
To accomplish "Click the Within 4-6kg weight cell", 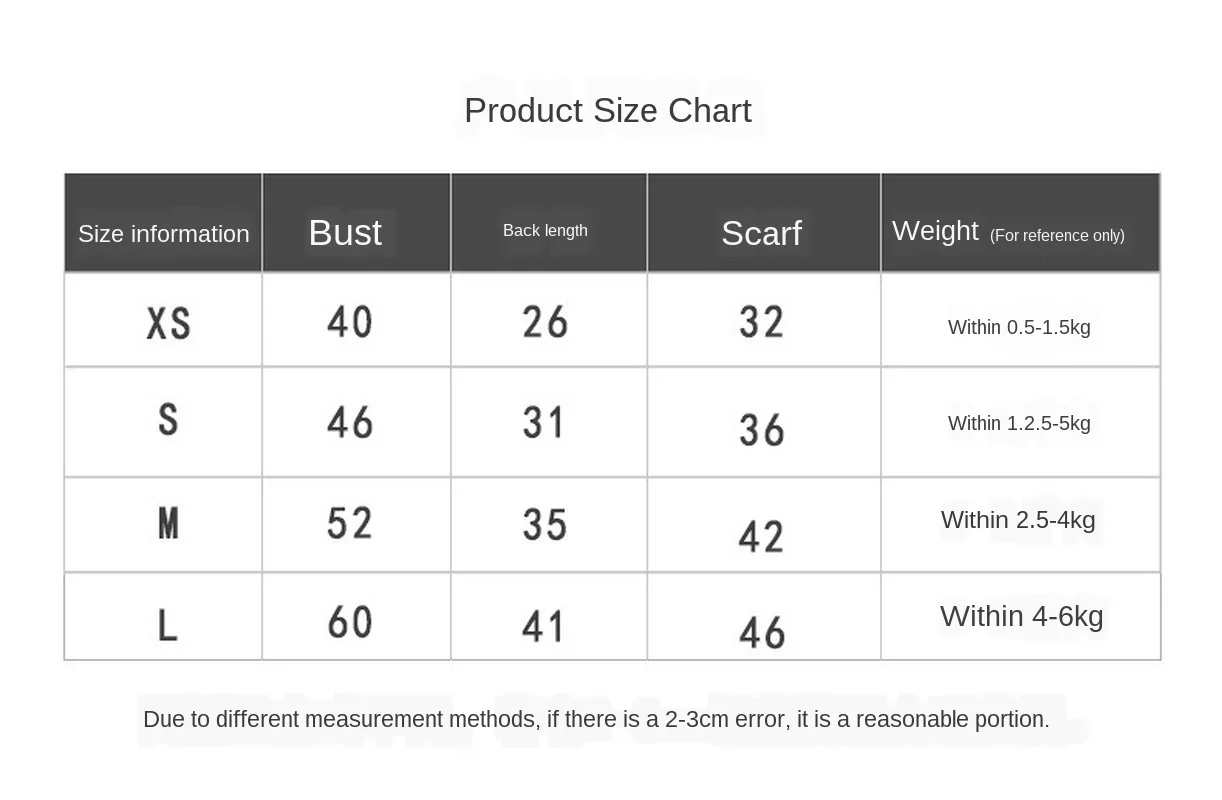I will [1022, 616].
